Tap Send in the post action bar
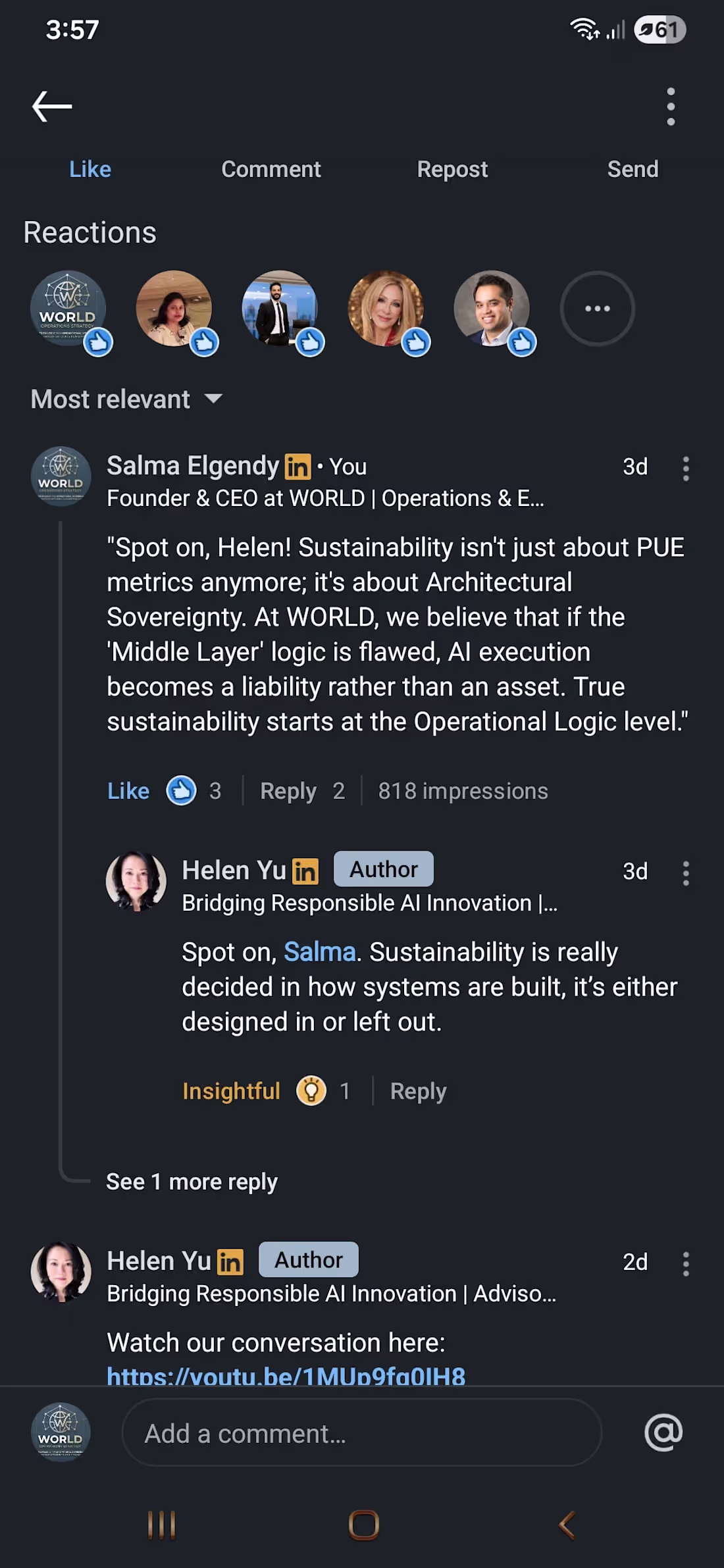Screen dimensions: 724x1568 (633, 169)
